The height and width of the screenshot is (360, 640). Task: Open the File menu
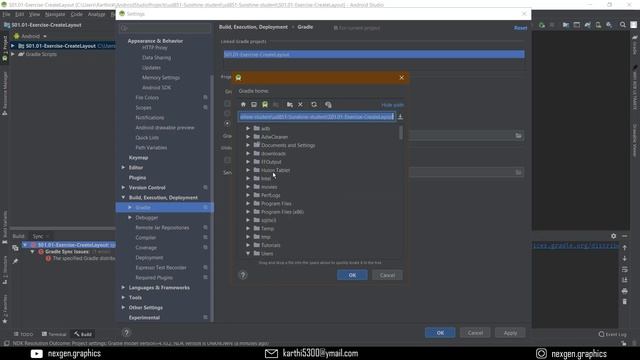pyautogui.click(x=6, y=14)
